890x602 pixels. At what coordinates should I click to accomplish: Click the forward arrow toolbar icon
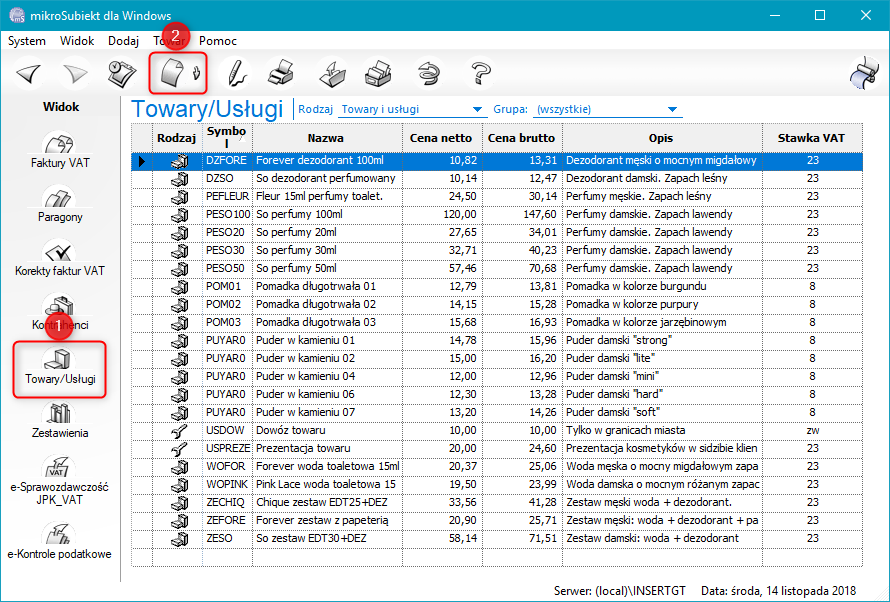[x=75, y=74]
